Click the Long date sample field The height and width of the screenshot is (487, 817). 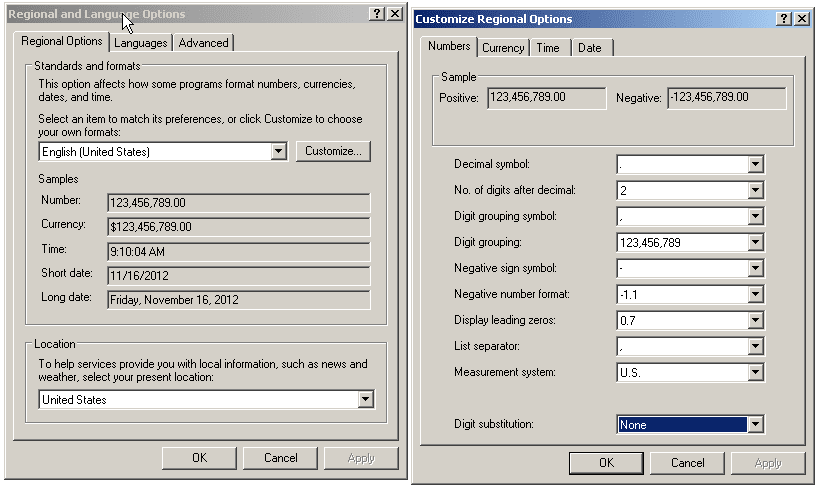[239, 299]
